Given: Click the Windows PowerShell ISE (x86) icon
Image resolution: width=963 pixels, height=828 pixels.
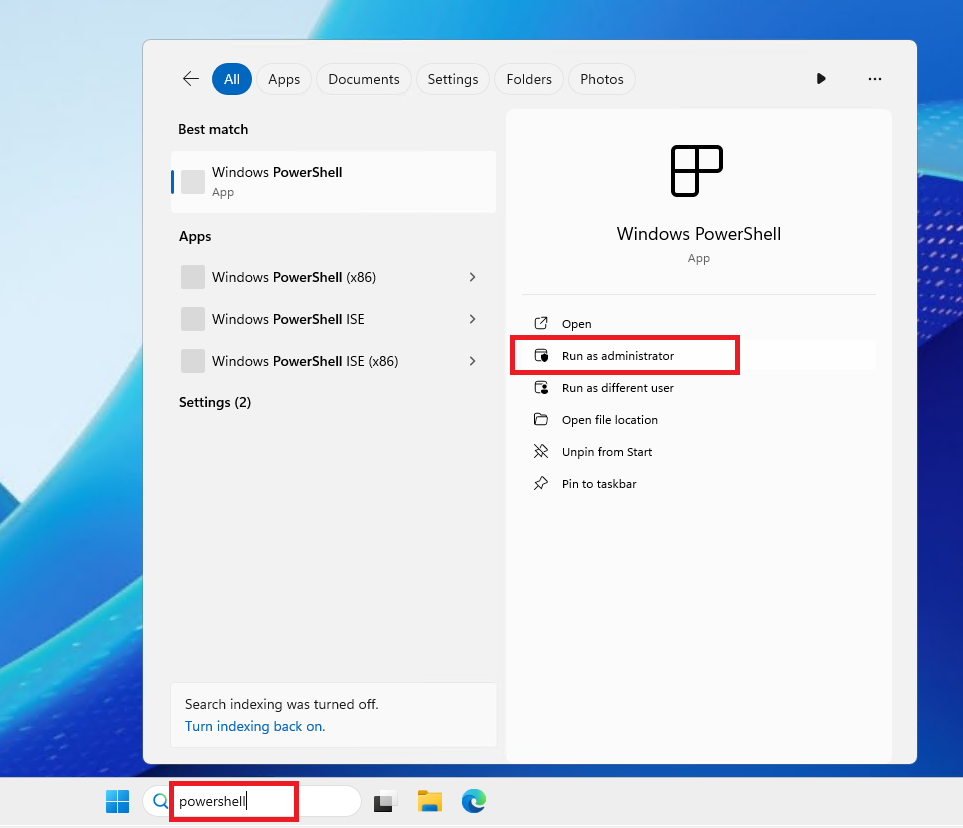Looking at the screenshot, I should [x=193, y=361].
